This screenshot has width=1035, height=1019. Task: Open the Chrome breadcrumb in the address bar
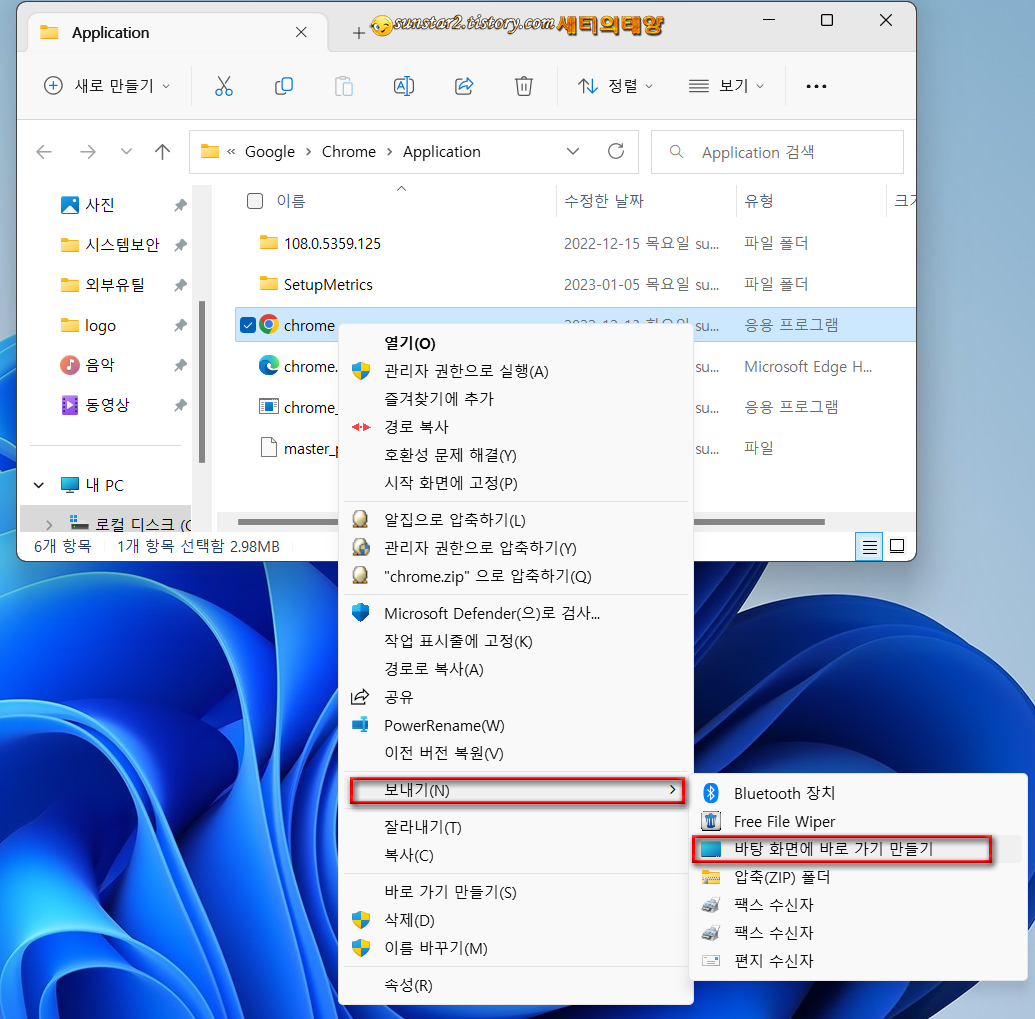[x=349, y=151]
